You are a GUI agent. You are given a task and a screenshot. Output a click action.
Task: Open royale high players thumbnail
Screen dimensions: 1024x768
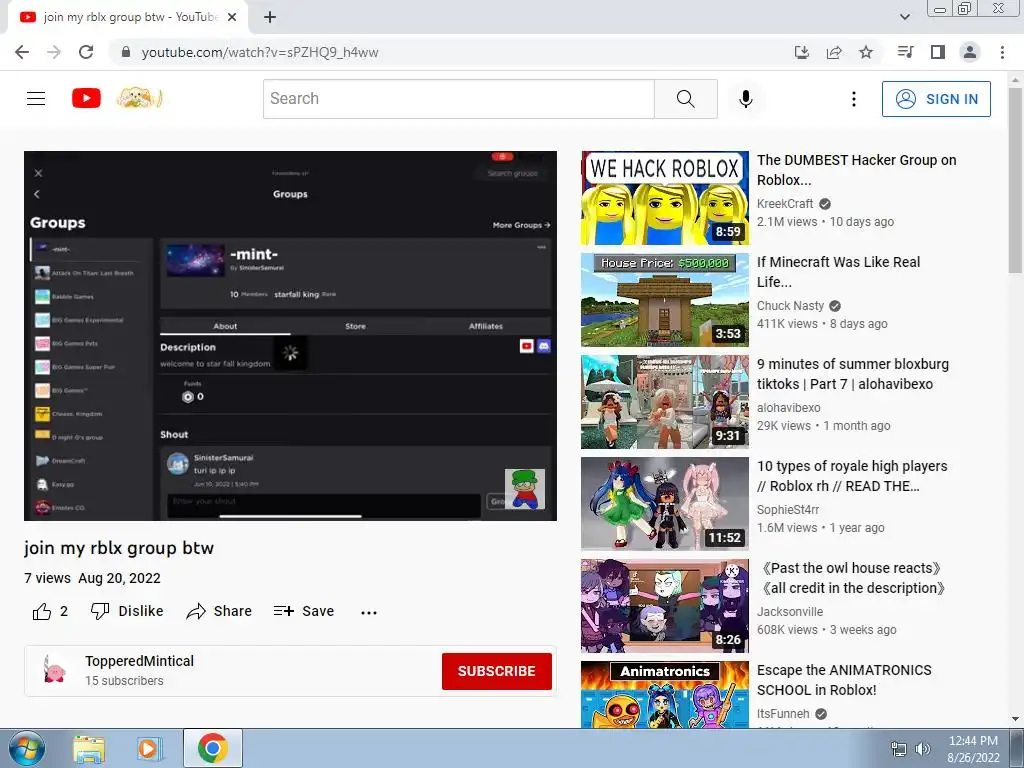click(665, 504)
